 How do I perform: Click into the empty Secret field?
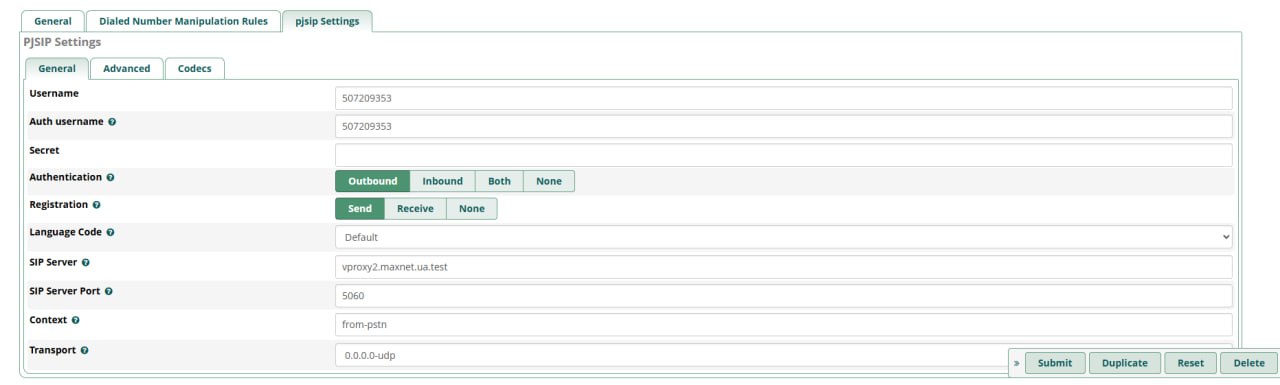784,154
